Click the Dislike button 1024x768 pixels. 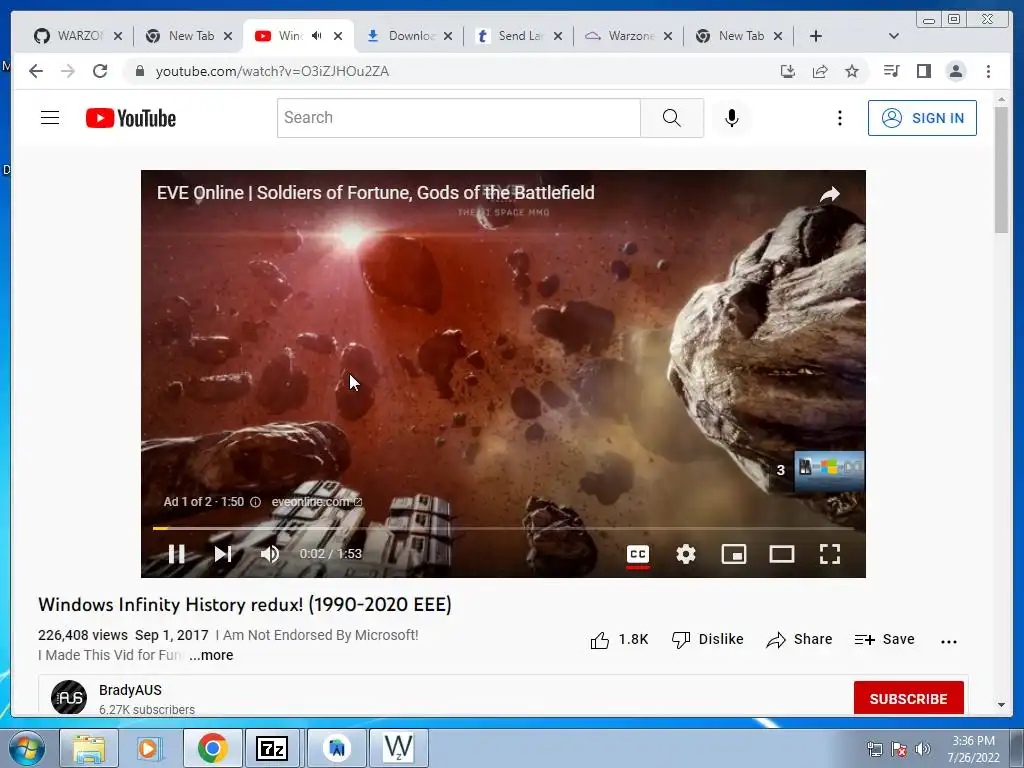pyautogui.click(x=707, y=640)
